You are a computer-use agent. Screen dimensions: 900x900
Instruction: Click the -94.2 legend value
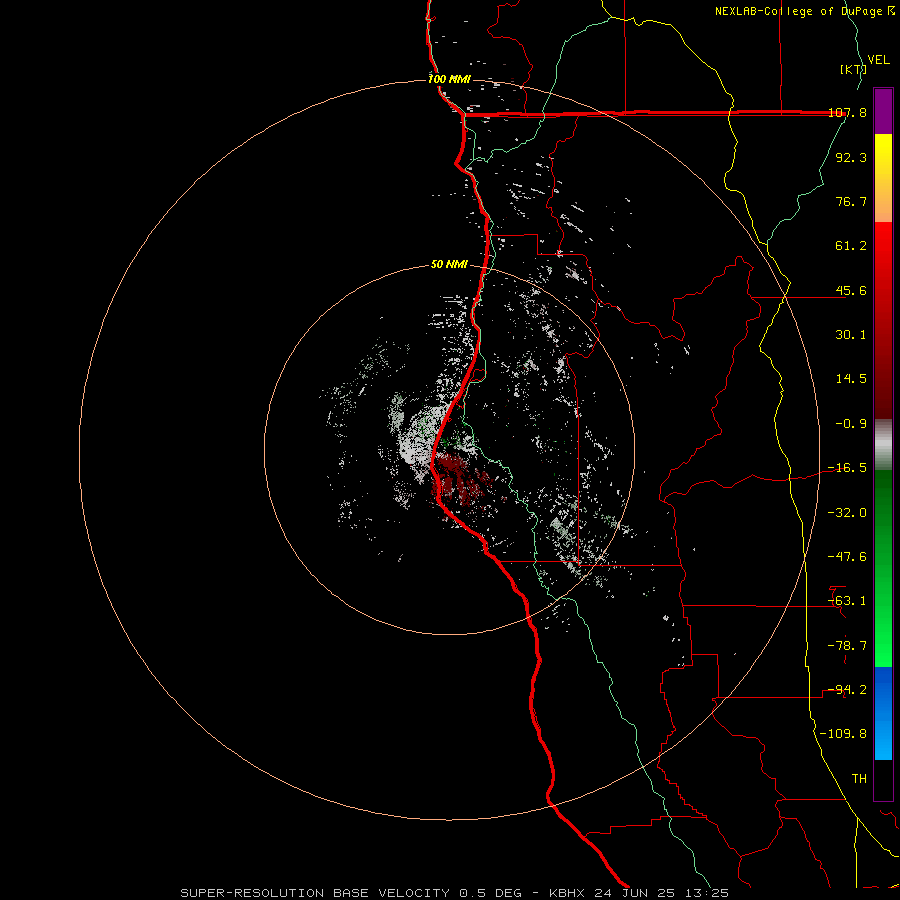coord(847,690)
